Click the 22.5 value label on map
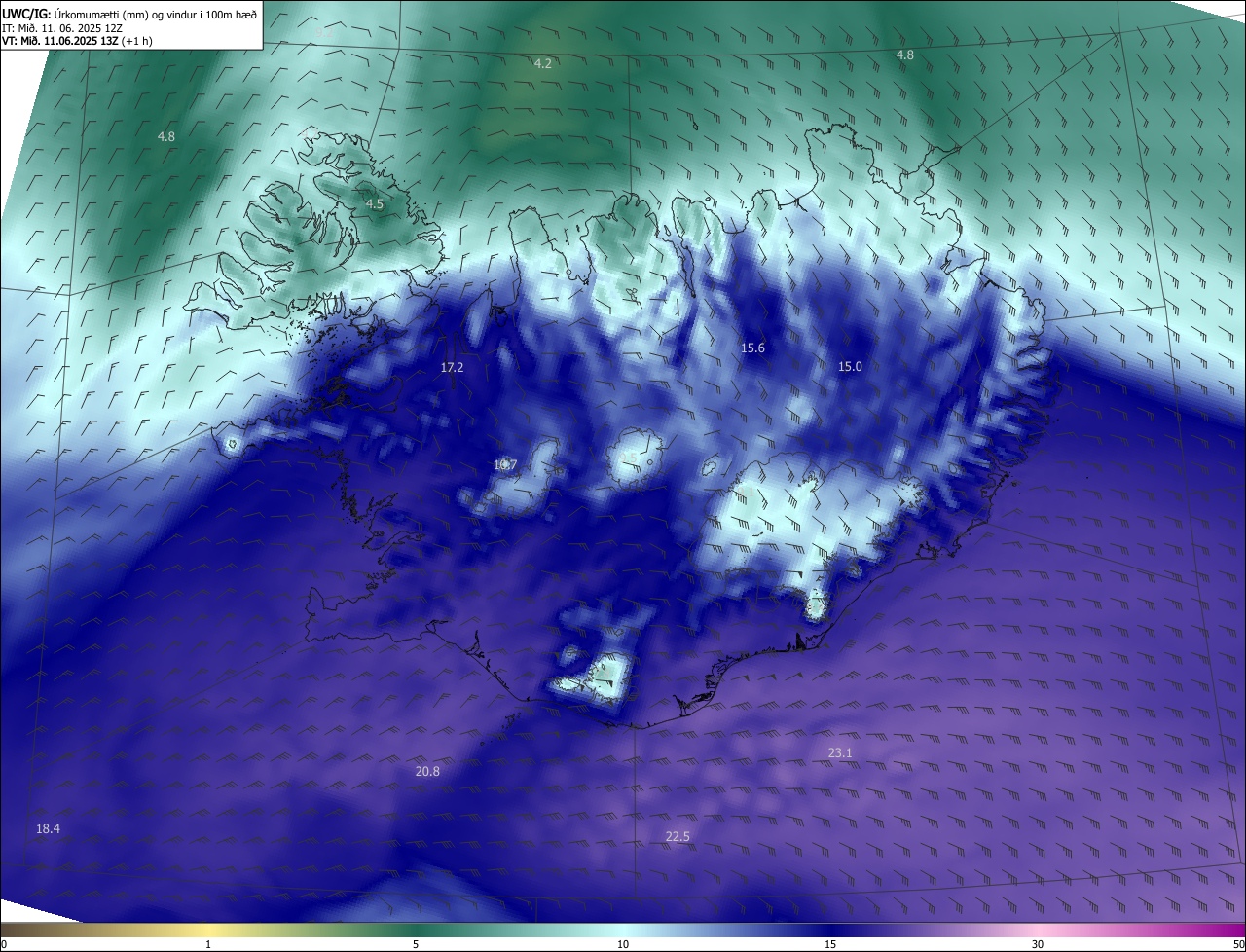The width and height of the screenshot is (1246, 952). tap(678, 837)
